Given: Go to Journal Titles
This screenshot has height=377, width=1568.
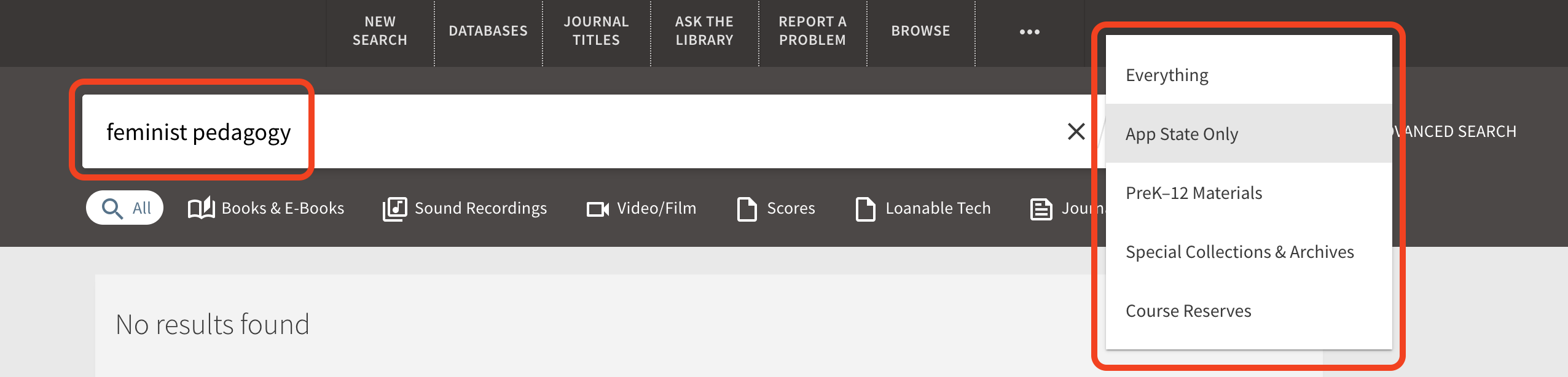Looking at the screenshot, I should [x=596, y=31].
